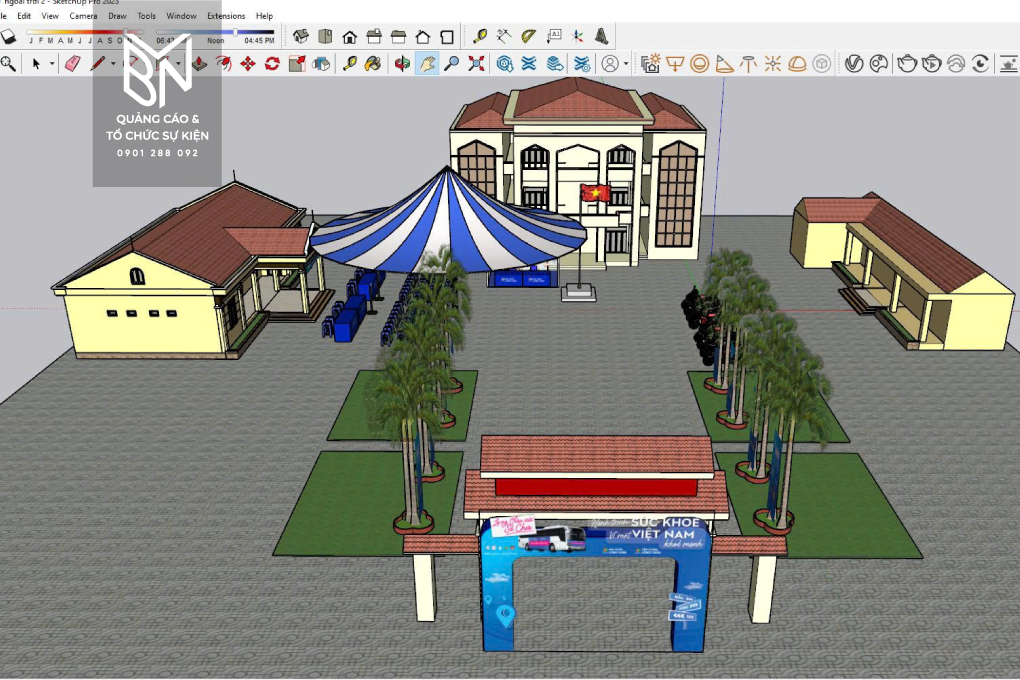
Task: Open the Extensions menu
Action: 225,16
